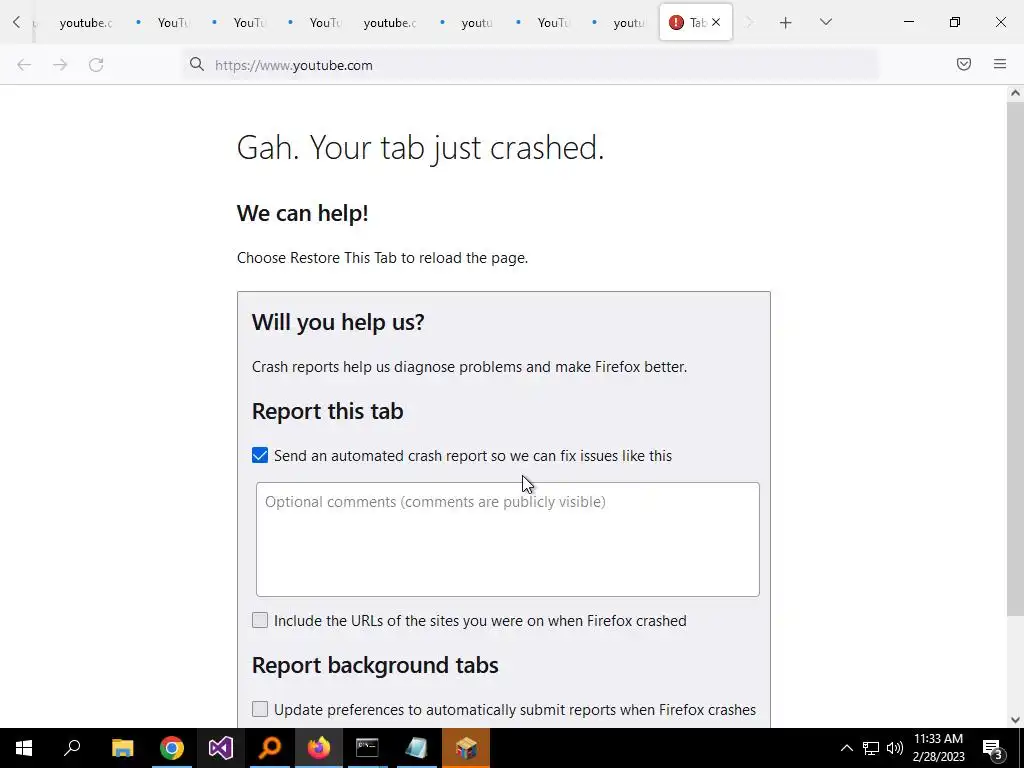Switch to Visual Studio in the taskbar
This screenshot has height=768, width=1024.
(x=221, y=748)
